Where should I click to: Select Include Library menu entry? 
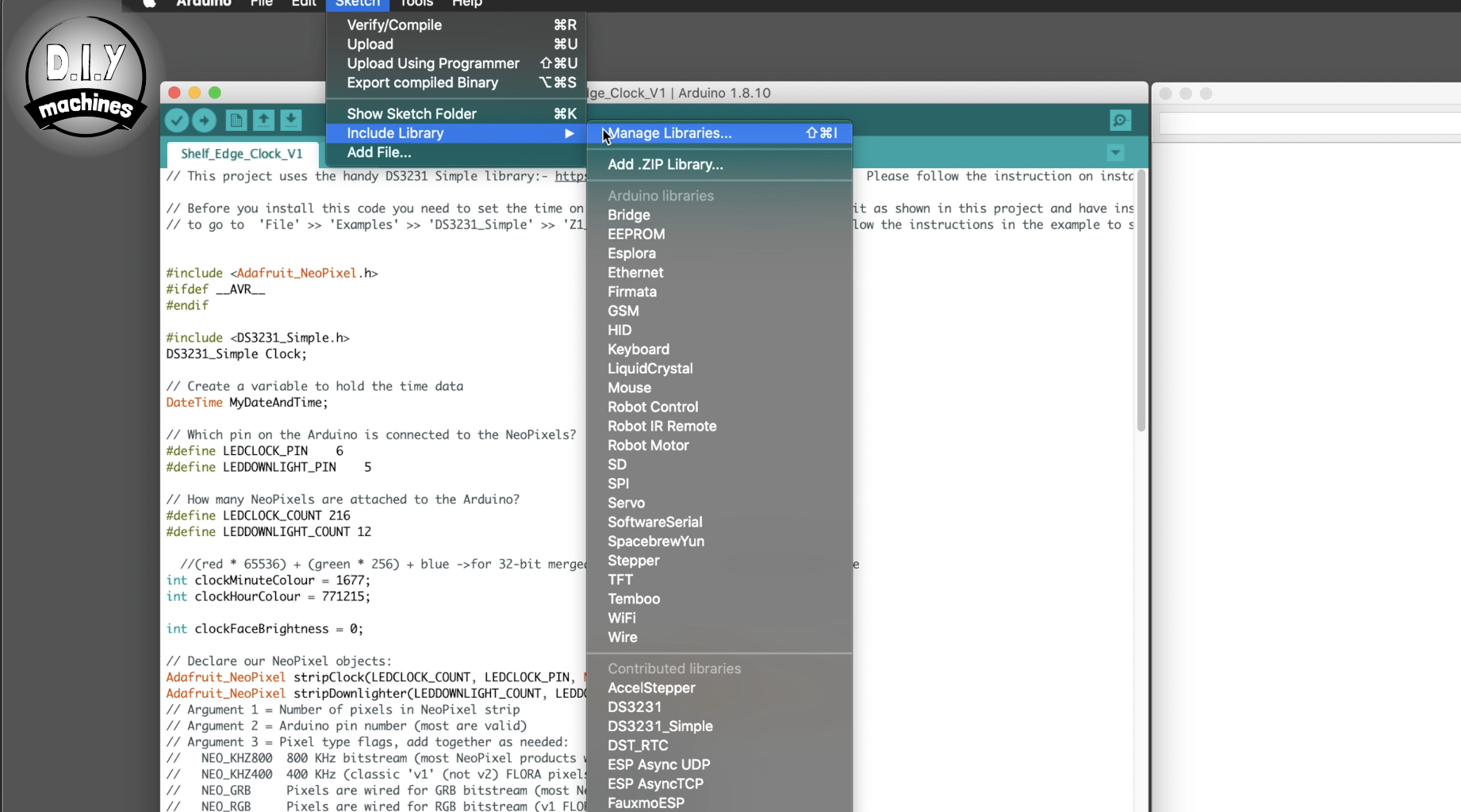coord(456,133)
